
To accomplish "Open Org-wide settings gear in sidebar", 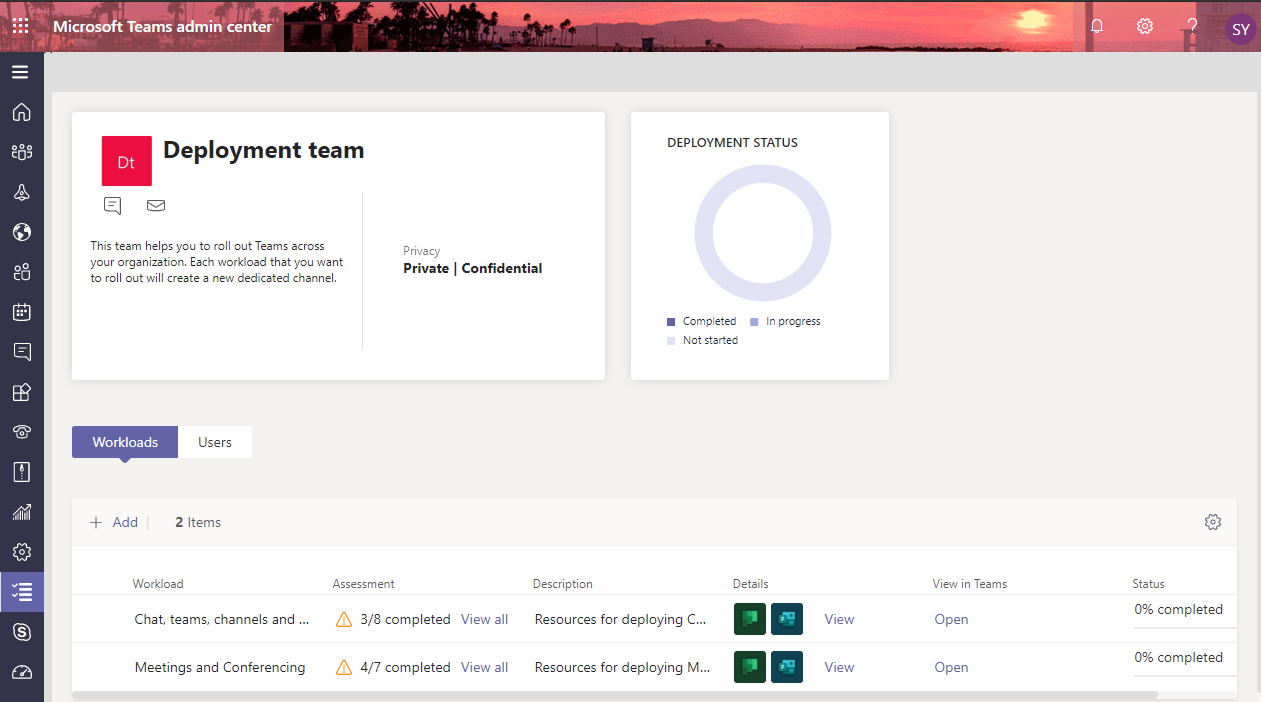I will 21,552.
